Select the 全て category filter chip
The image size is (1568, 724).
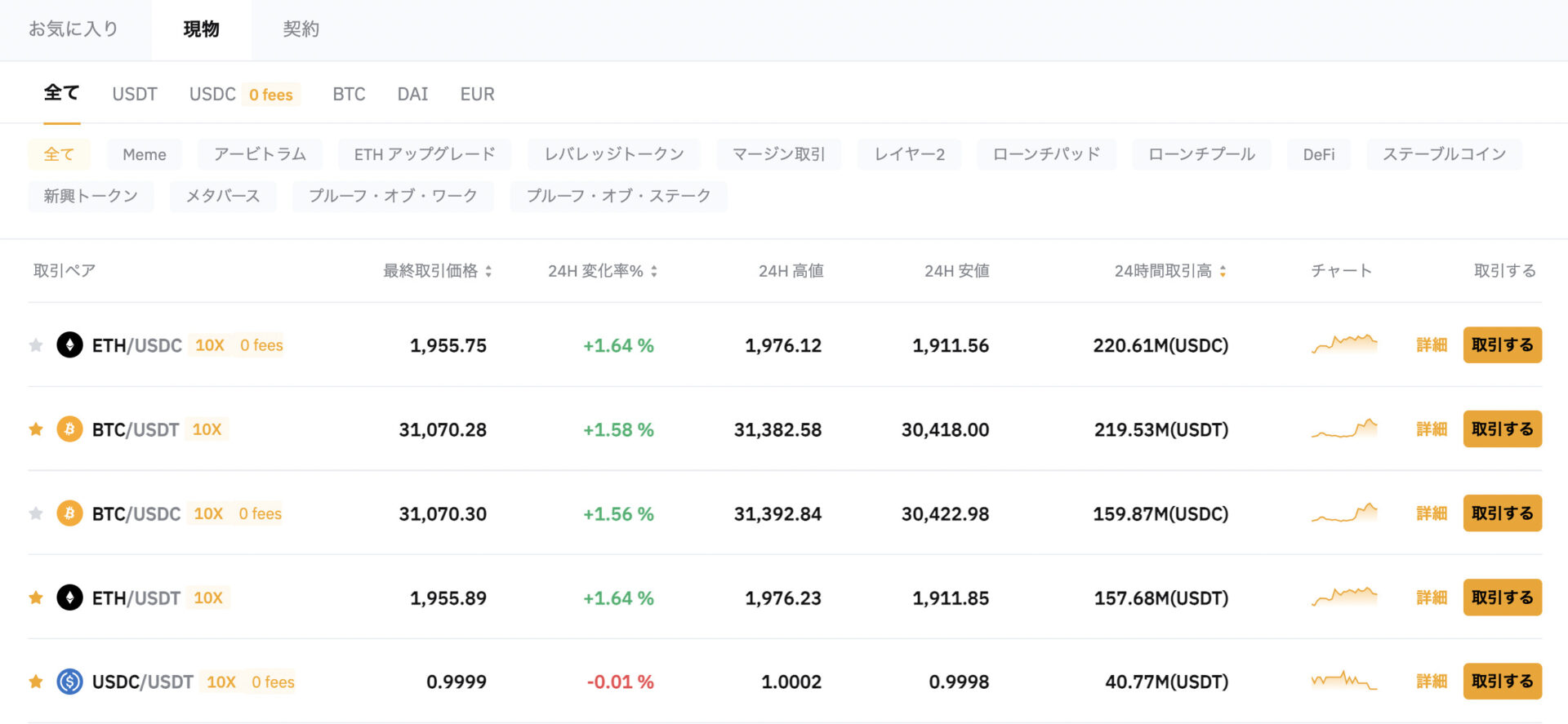[x=59, y=154]
